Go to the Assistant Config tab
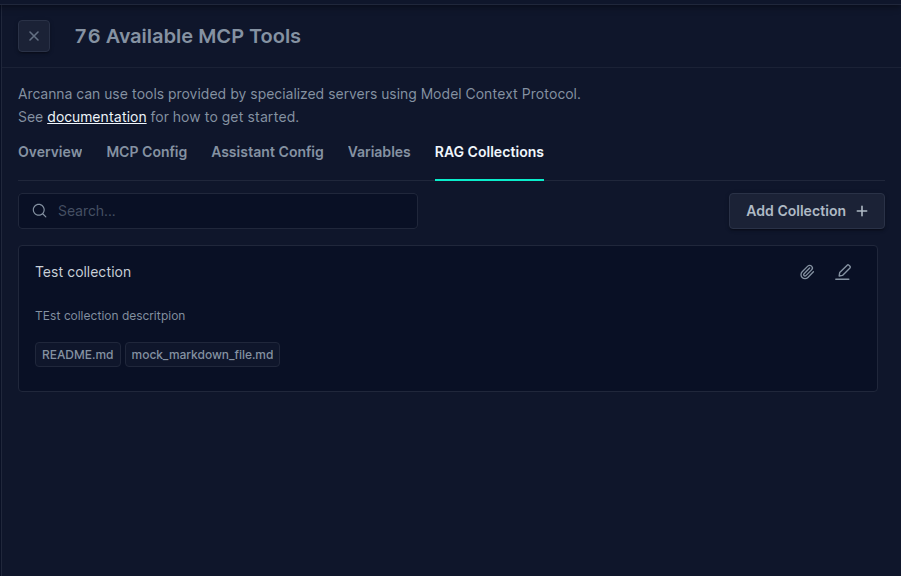901x576 pixels. coord(267,152)
